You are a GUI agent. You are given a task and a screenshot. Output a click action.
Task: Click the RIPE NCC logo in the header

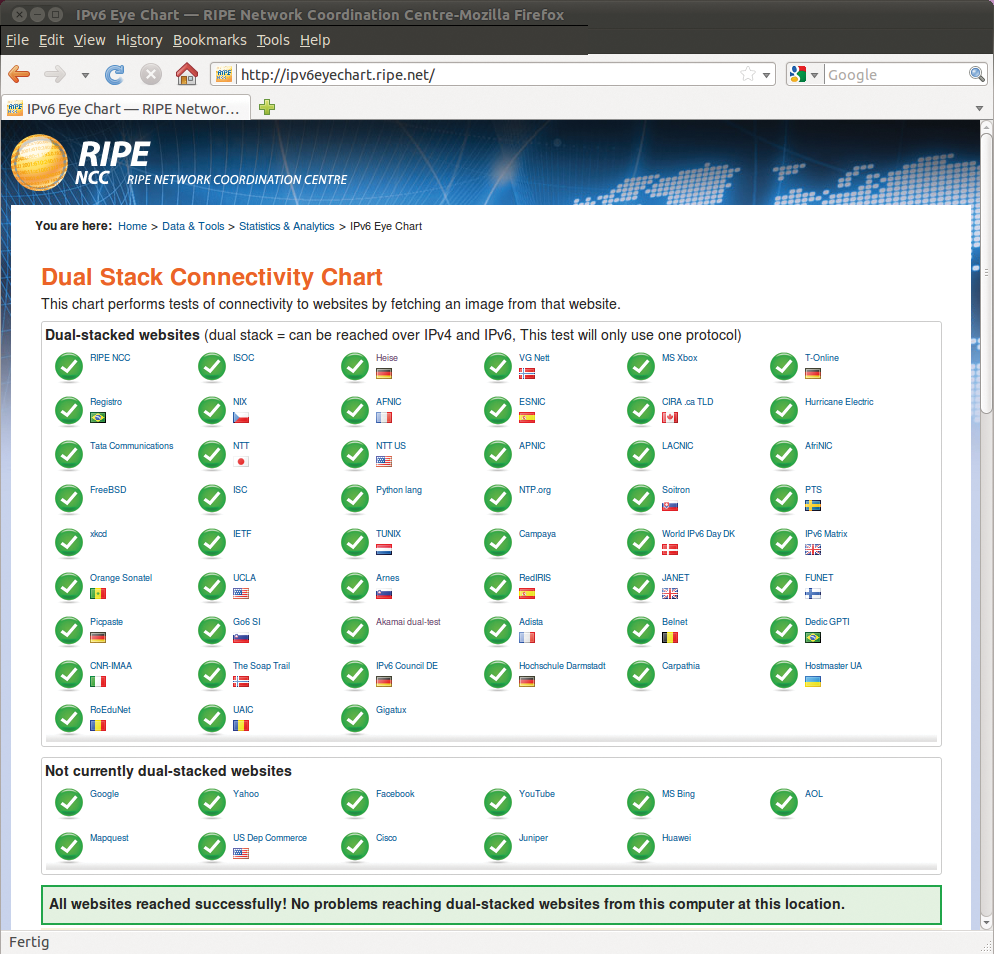coord(80,163)
